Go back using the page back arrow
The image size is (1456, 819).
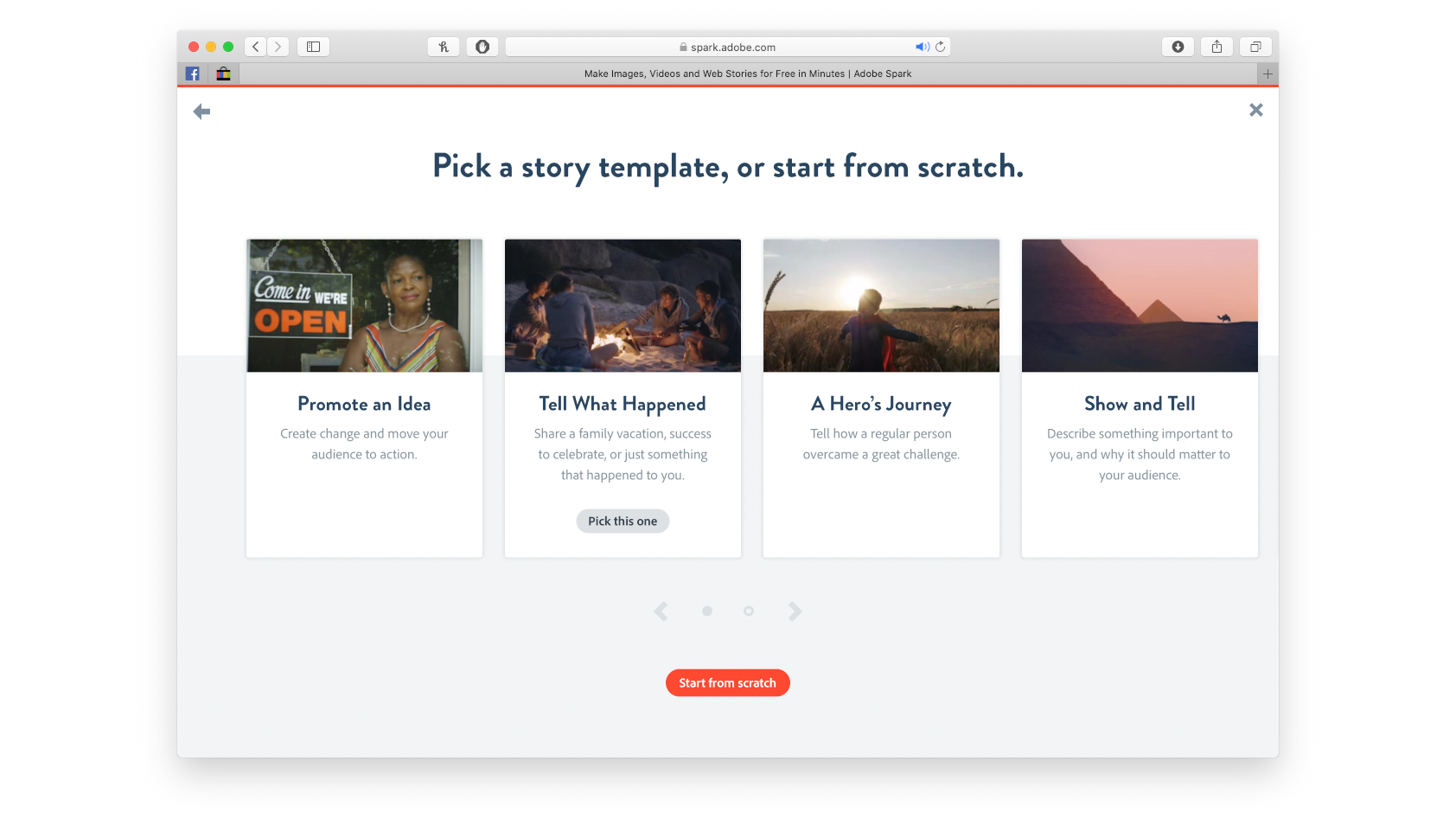201,112
